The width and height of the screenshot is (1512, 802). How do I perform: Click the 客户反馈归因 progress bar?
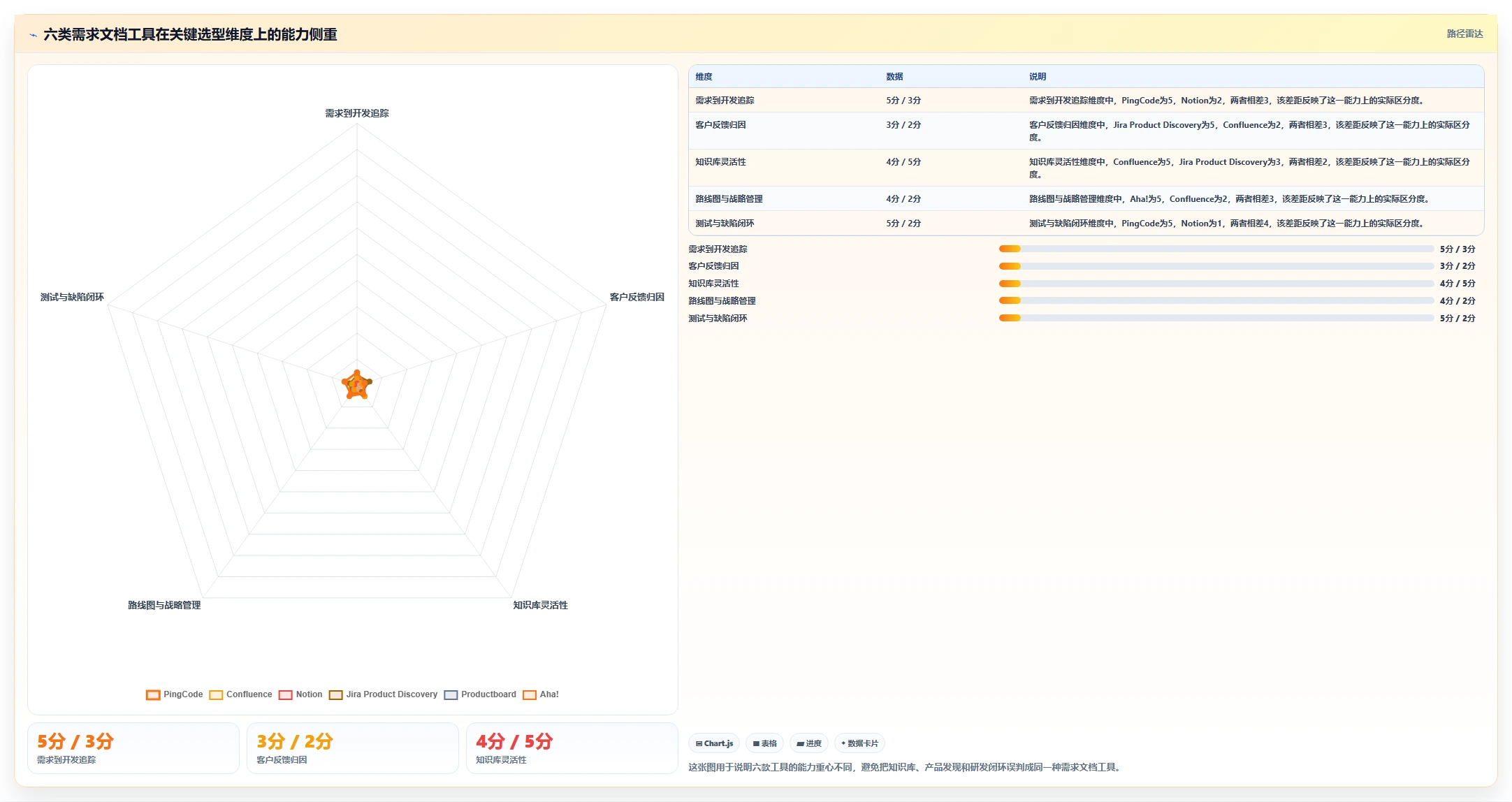(x=1216, y=266)
